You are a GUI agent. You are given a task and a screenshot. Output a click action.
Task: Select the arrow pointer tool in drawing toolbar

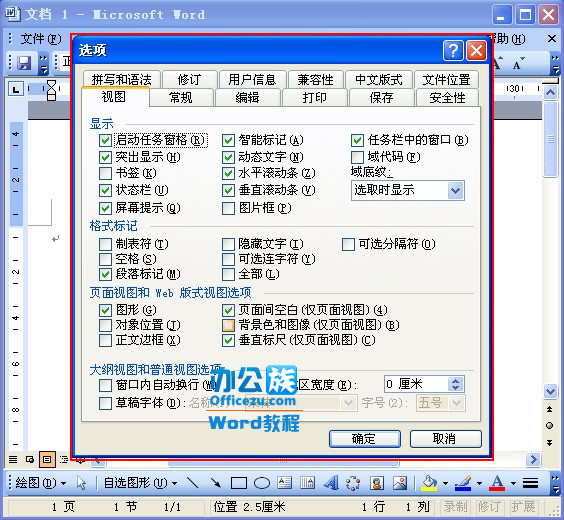tap(81, 483)
